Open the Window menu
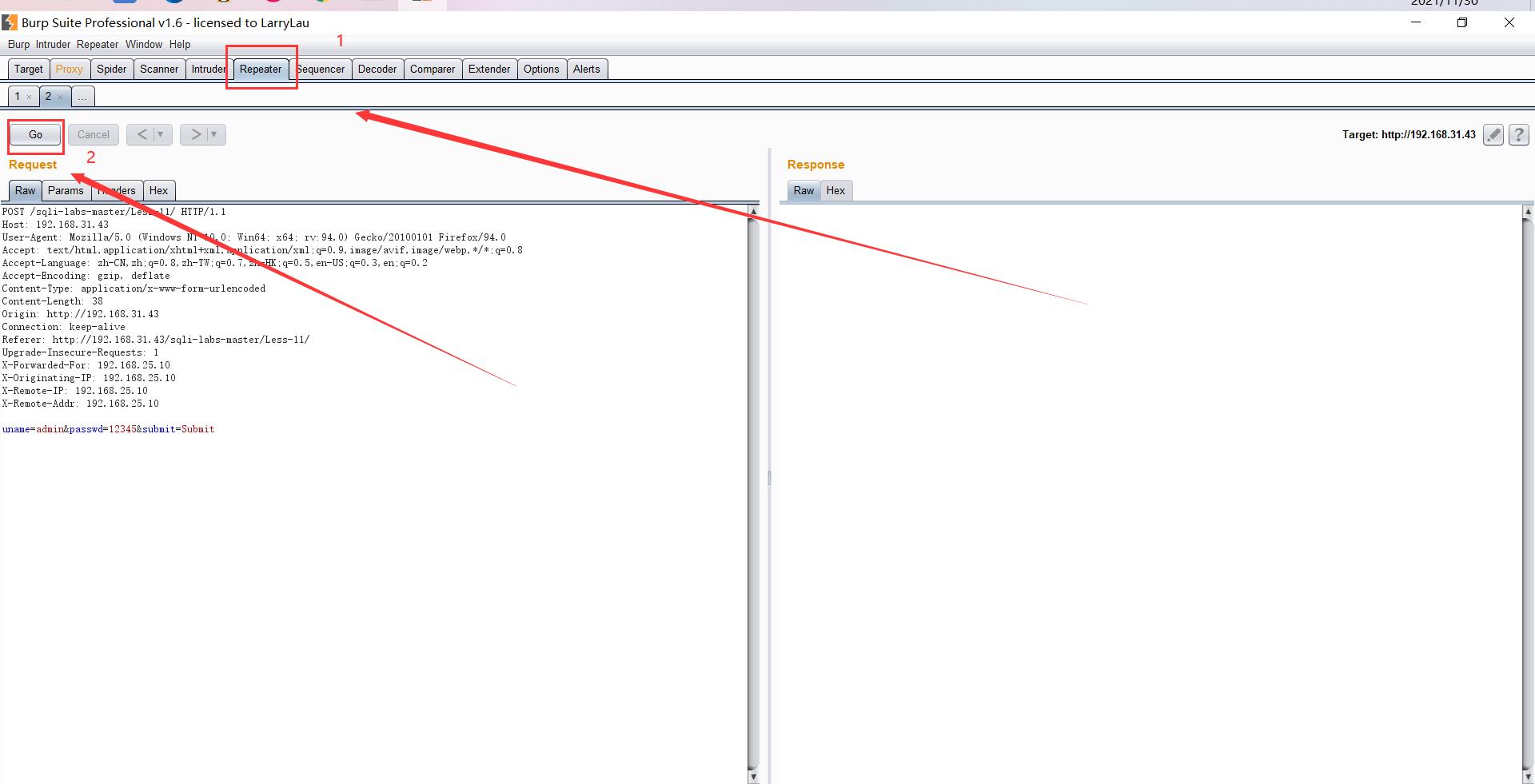This screenshot has height=784, width=1535. (144, 44)
